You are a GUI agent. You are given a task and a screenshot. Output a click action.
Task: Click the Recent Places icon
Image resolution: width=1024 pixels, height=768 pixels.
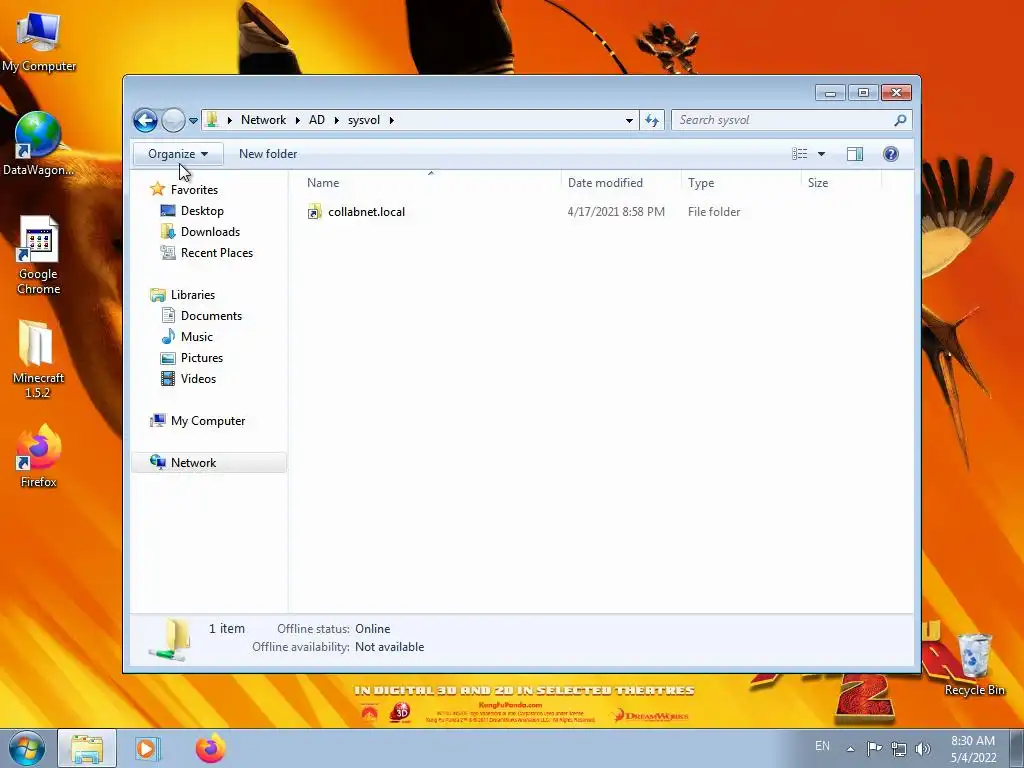[168, 252]
